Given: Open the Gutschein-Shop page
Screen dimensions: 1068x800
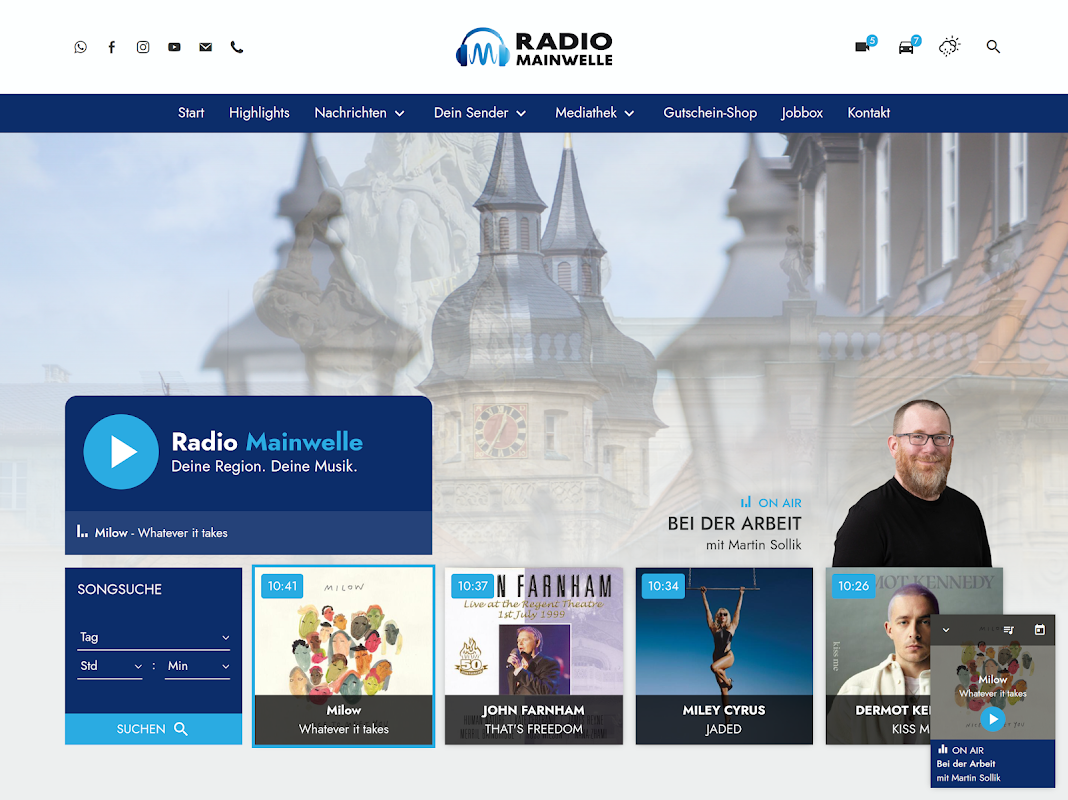Looking at the screenshot, I should pyautogui.click(x=710, y=113).
